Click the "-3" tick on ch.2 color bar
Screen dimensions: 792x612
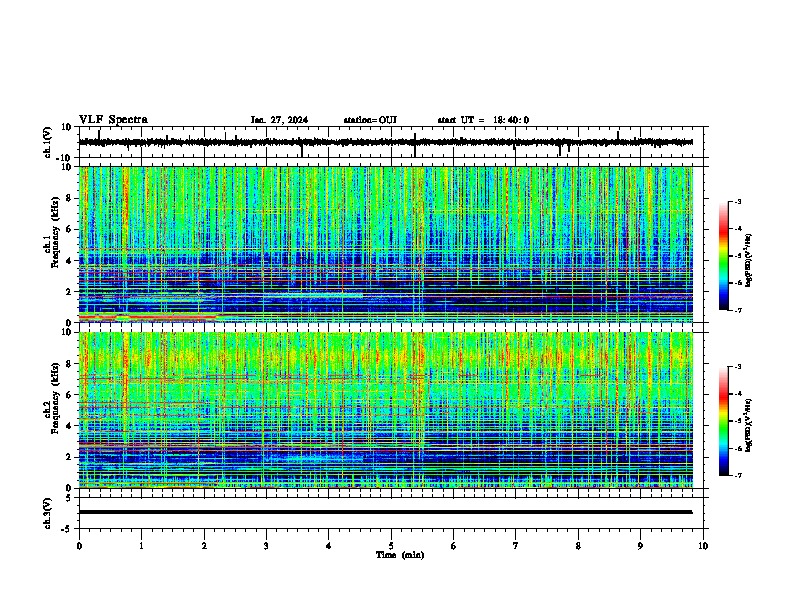(x=737, y=367)
